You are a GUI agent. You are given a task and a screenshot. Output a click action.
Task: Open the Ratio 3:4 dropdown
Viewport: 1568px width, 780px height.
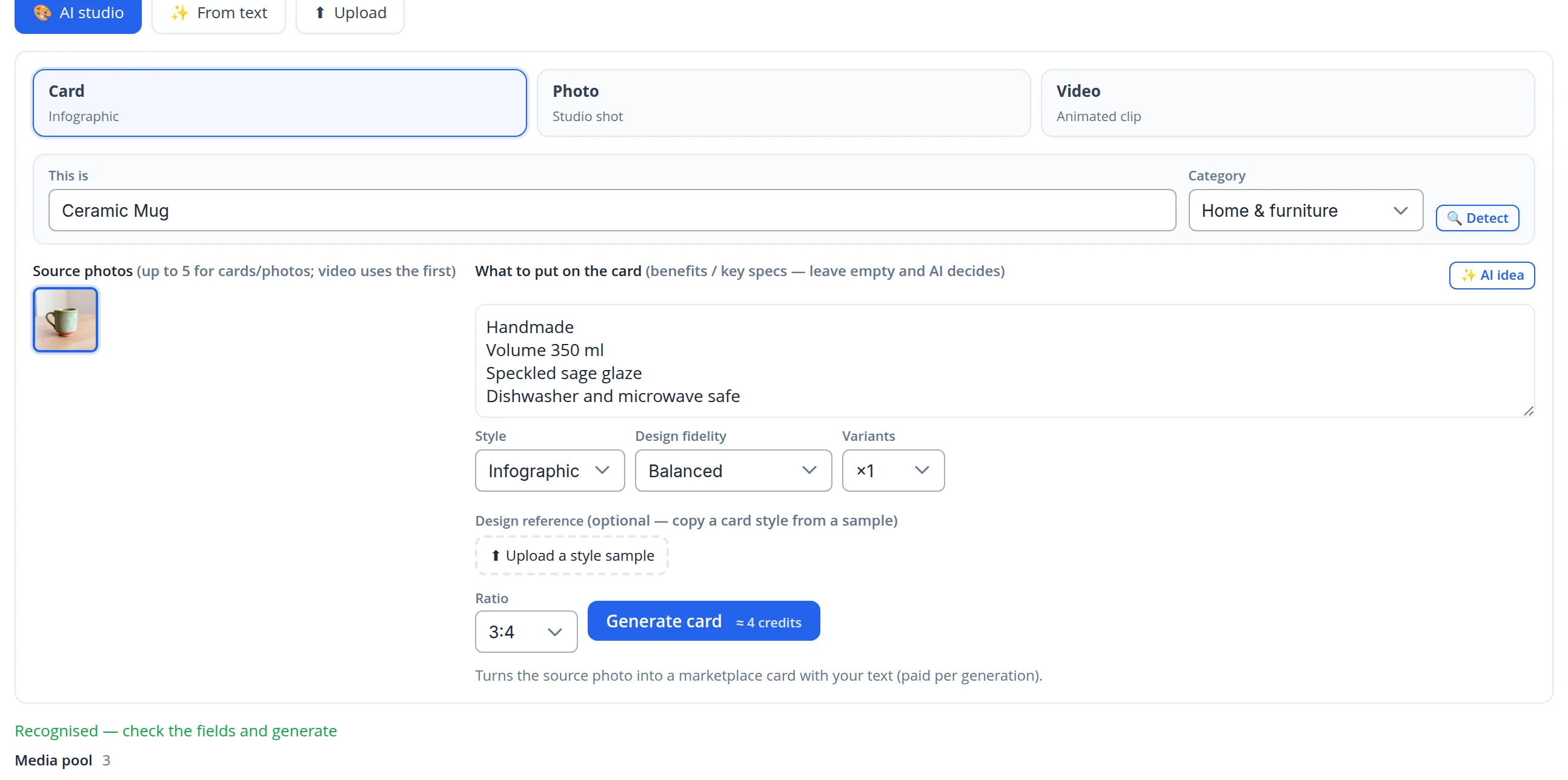[526, 632]
